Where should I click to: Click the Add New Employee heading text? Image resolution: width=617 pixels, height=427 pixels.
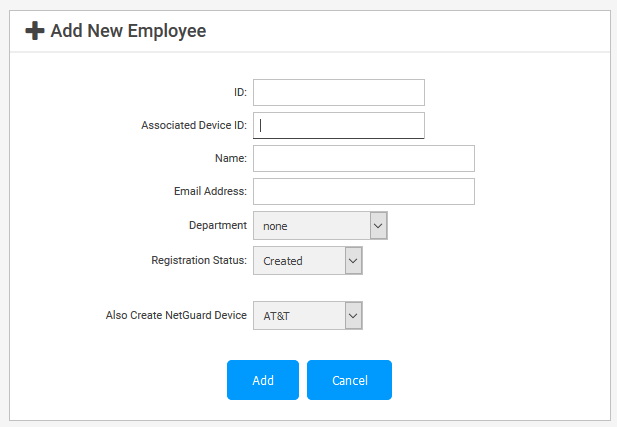click(x=128, y=31)
